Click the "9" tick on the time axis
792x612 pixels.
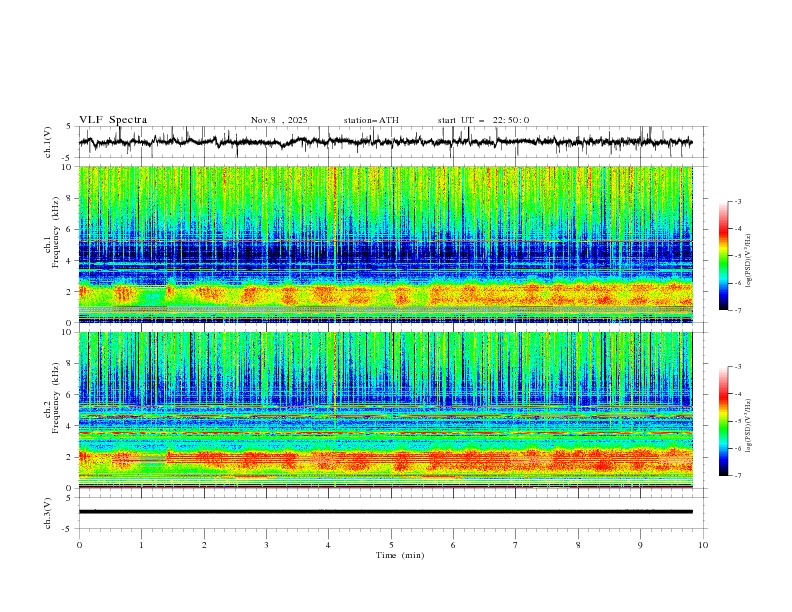click(x=640, y=545)
